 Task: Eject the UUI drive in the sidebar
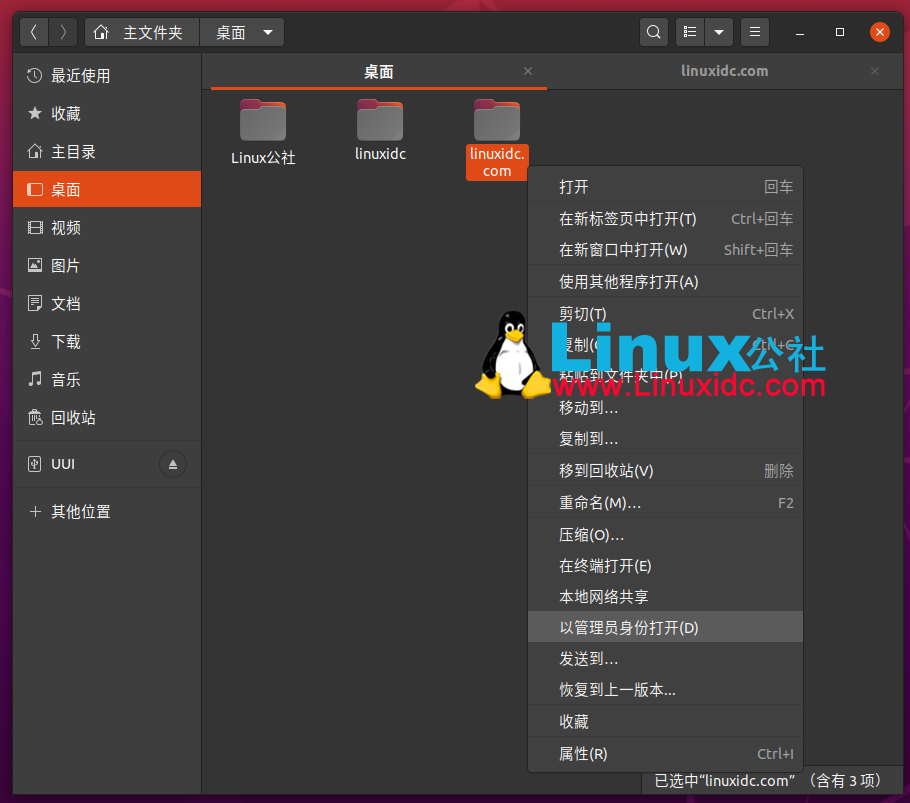pos(173,464)
